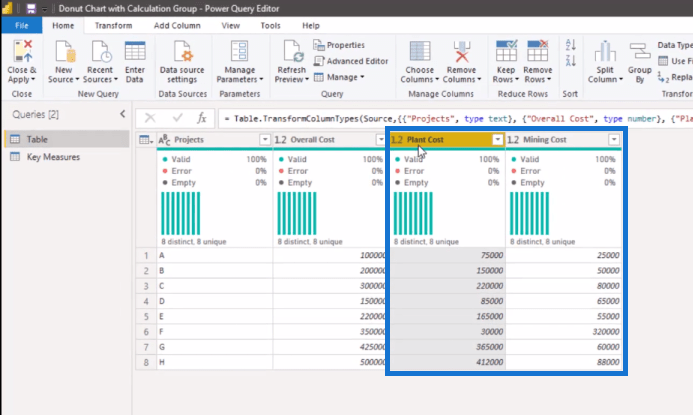Switch to the Tools tab
The image size is (693, 415).
(270, 26)
